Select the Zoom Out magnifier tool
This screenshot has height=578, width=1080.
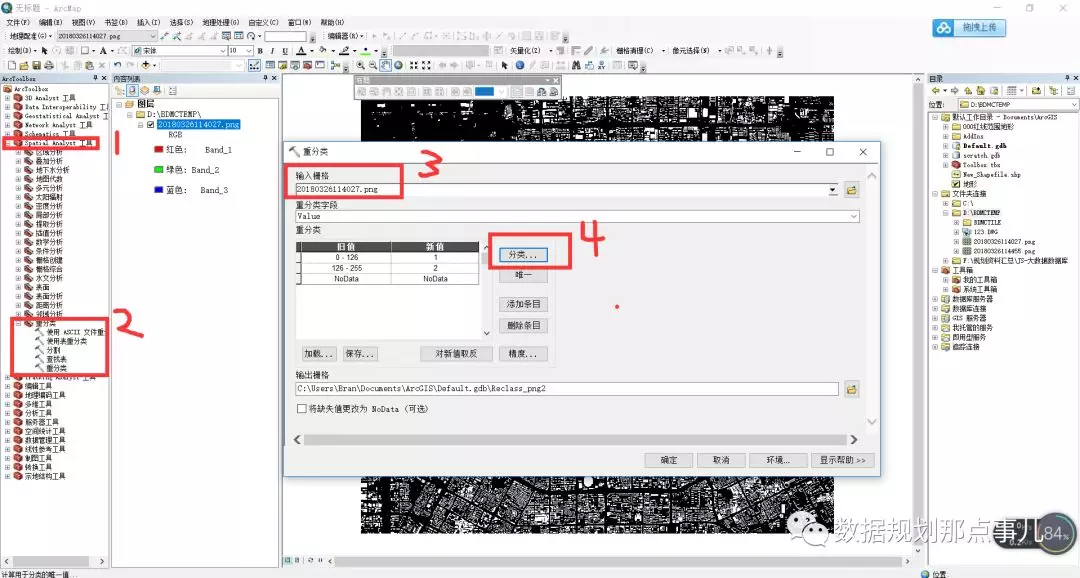[x=373, y=65]
